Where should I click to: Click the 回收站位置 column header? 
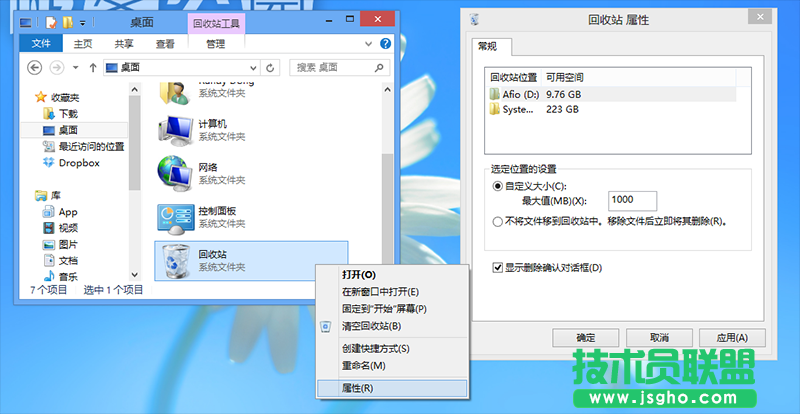513,78
